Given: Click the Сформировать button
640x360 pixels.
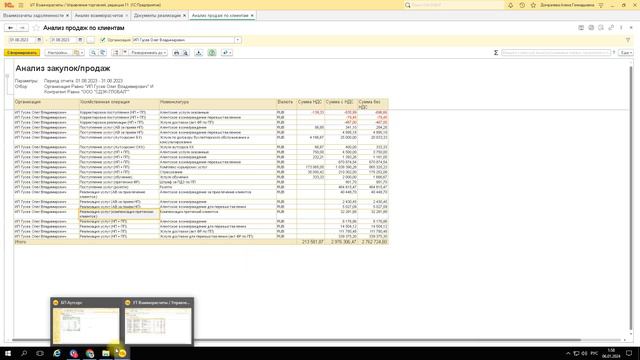Looking at the screenshot, I should click(22, 53).
